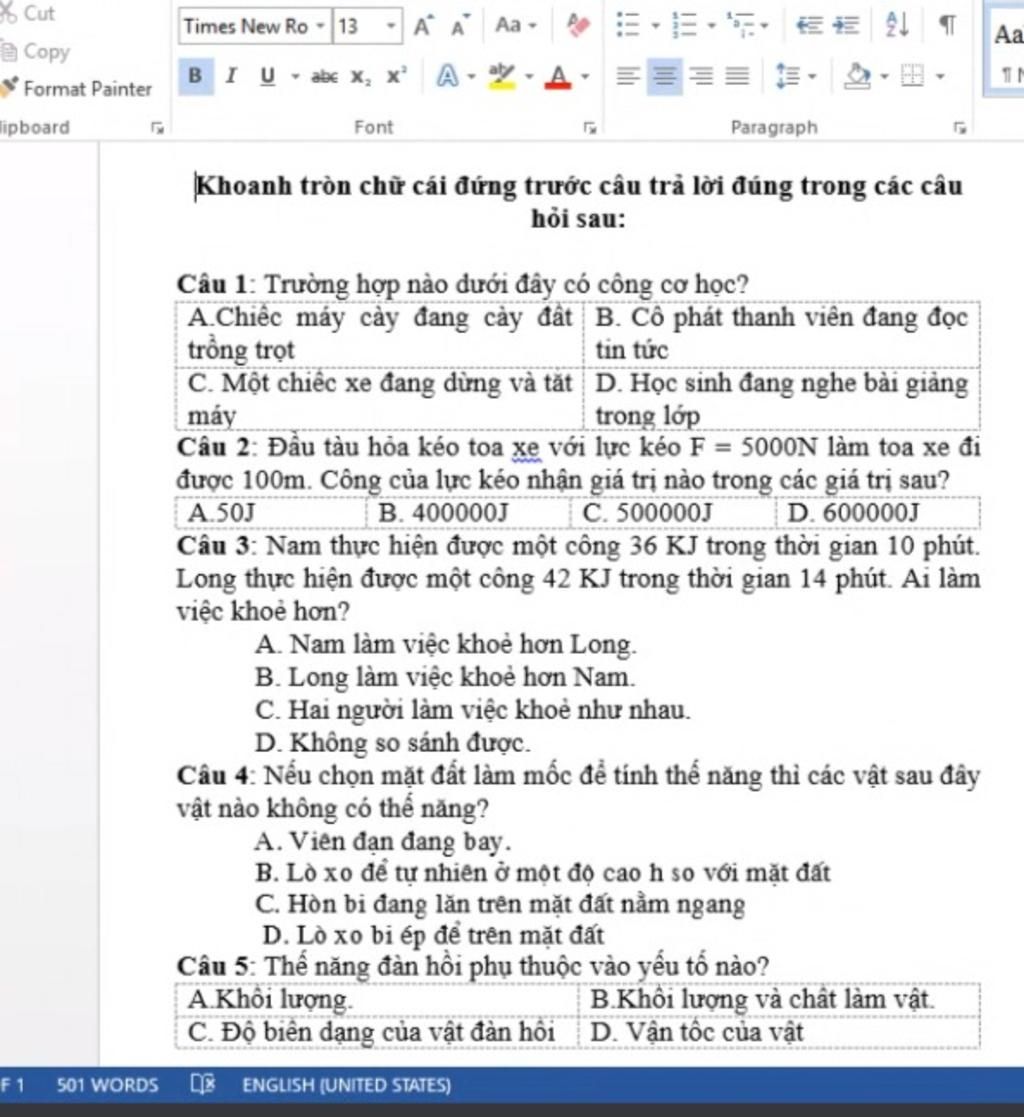Click the Copy command
The width and height of the screenshot is (1024, 1117).
36,51
